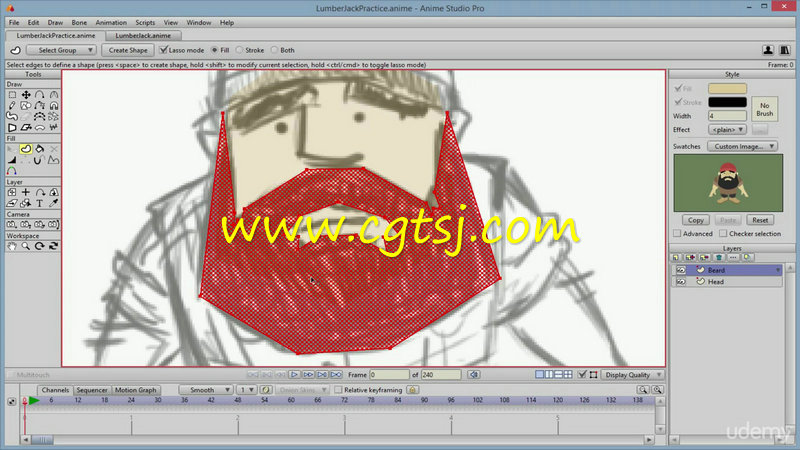This screenshot has height=450, width=800.
Task: Click the timeline zoom-out magnifier icon
Action: [x=643, y=390]
